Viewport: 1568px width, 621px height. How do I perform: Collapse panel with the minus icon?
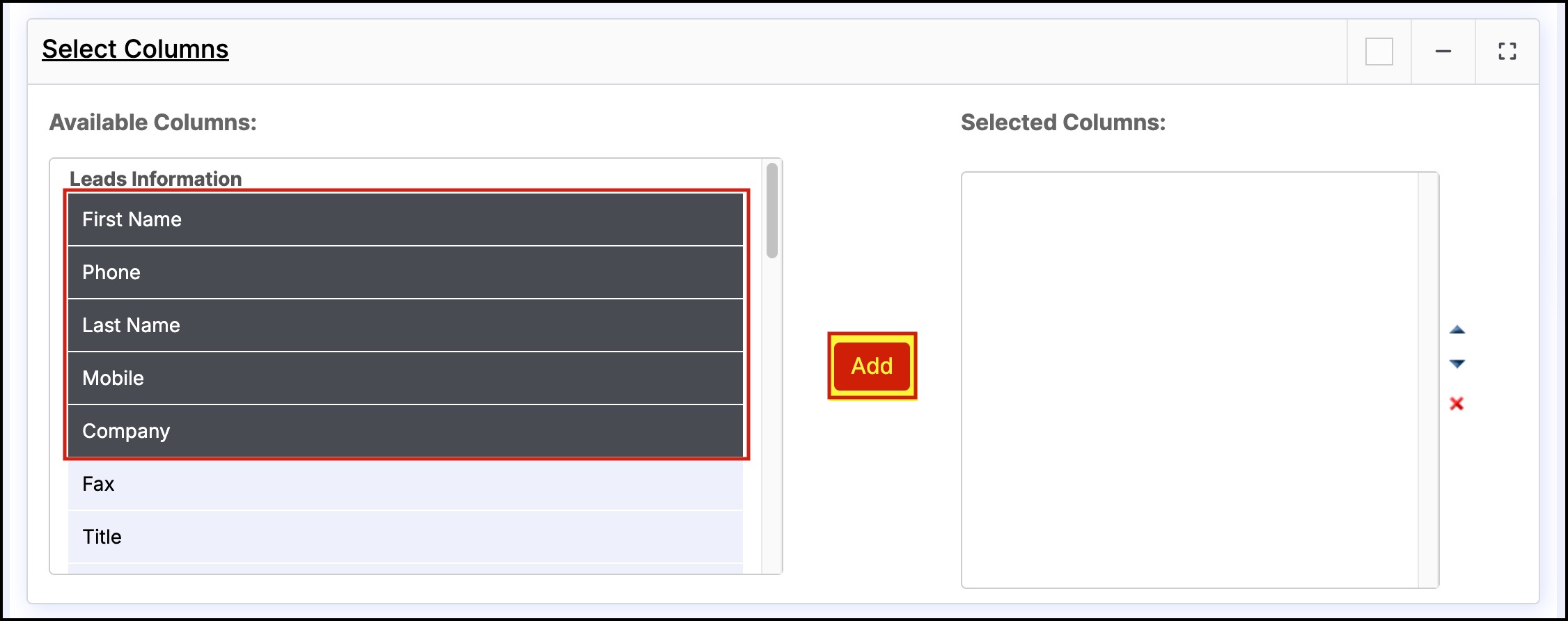(1443, 52)
